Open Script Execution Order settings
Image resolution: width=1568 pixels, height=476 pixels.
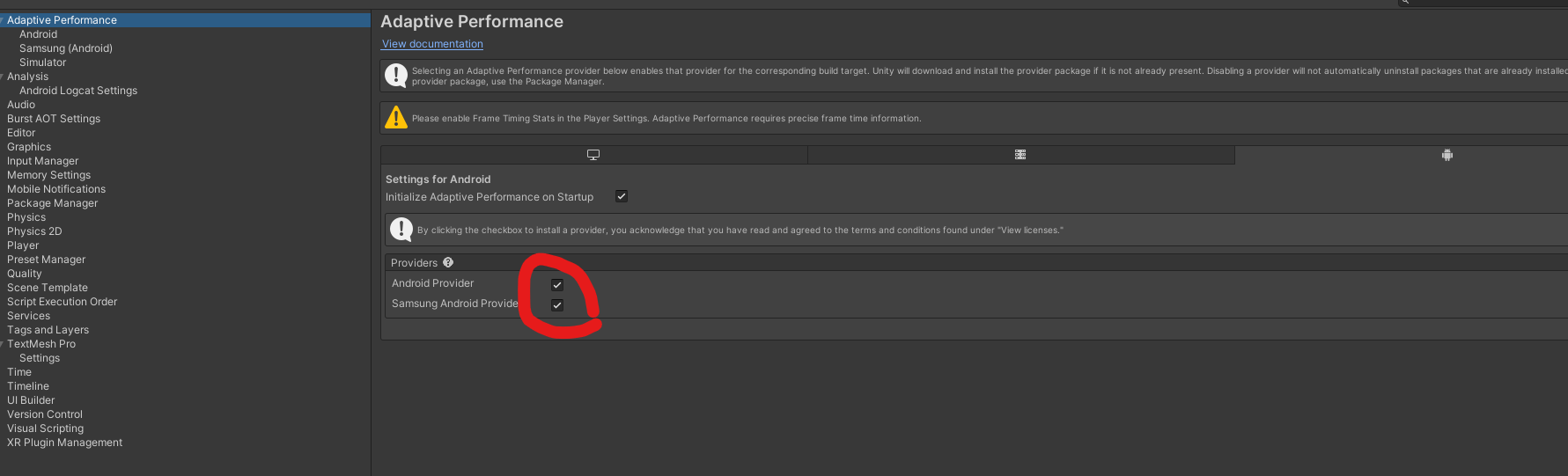point(63,302)
